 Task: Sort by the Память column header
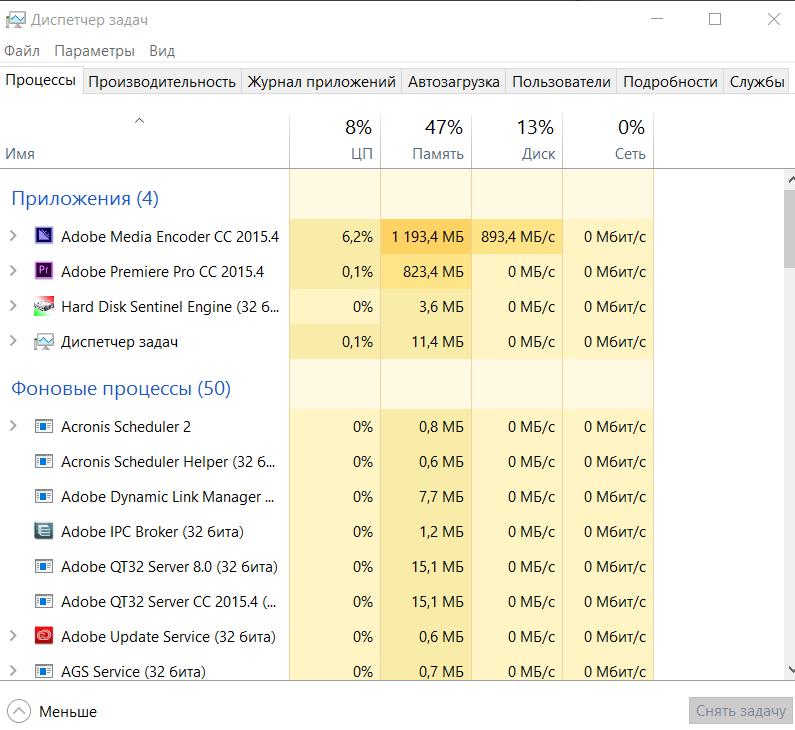(x=426, y=141)
